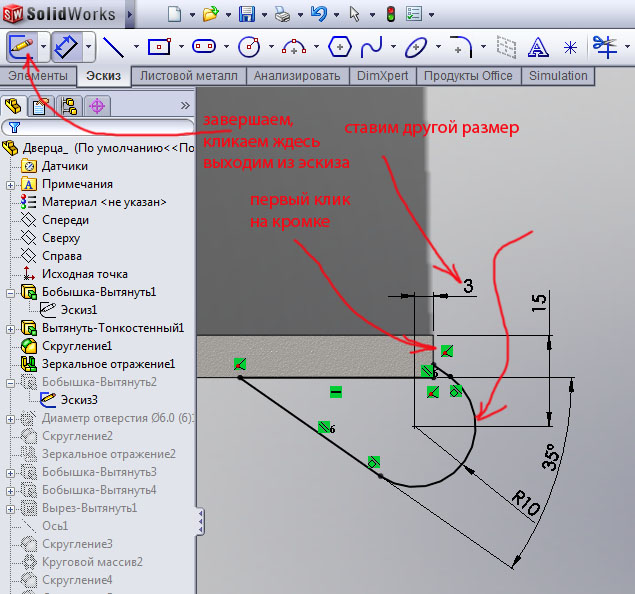Collapse the Бобышка-Вытянуть1 node

(11, 292)
